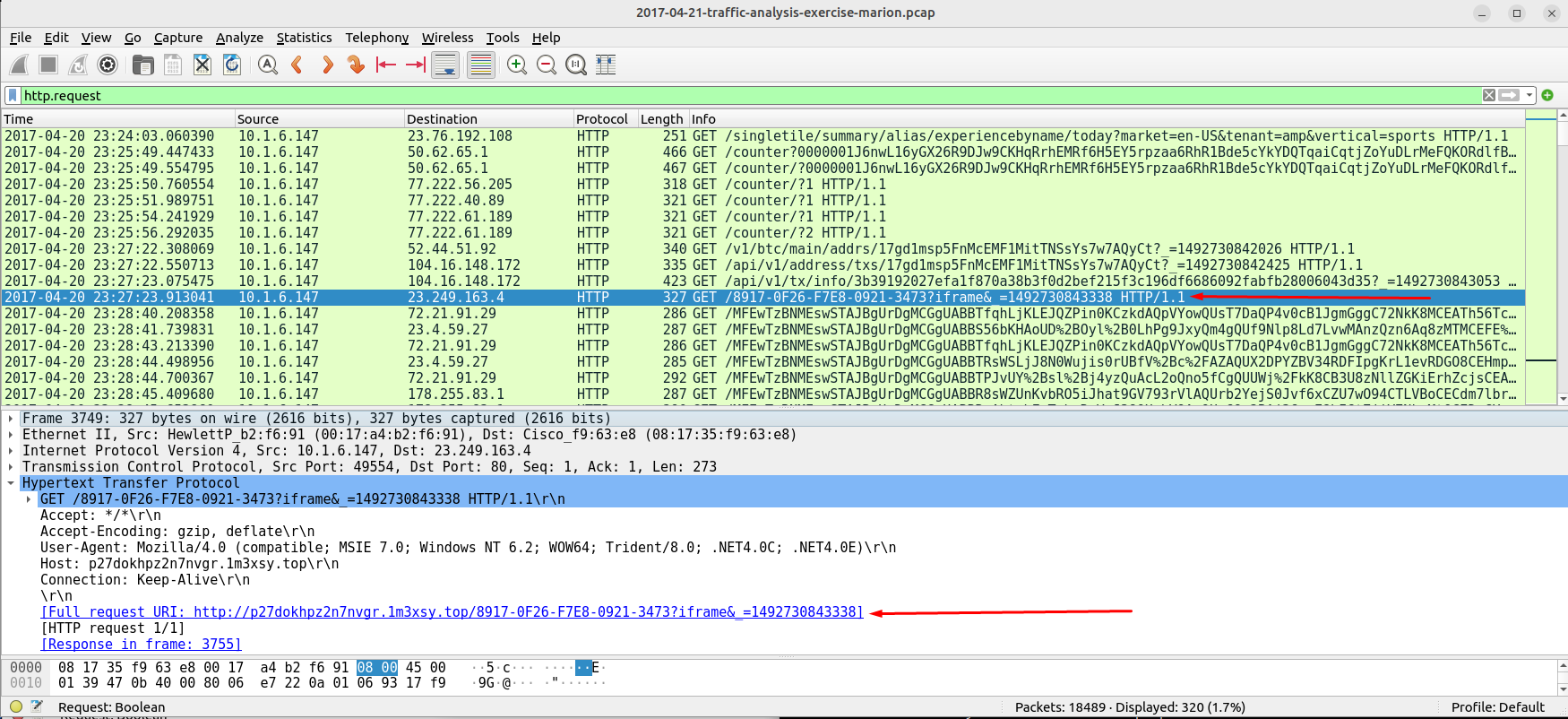1568x719 pixels.
Task: Open the Analyze menu
Action: pyautogui.click(x=239, y=38)
